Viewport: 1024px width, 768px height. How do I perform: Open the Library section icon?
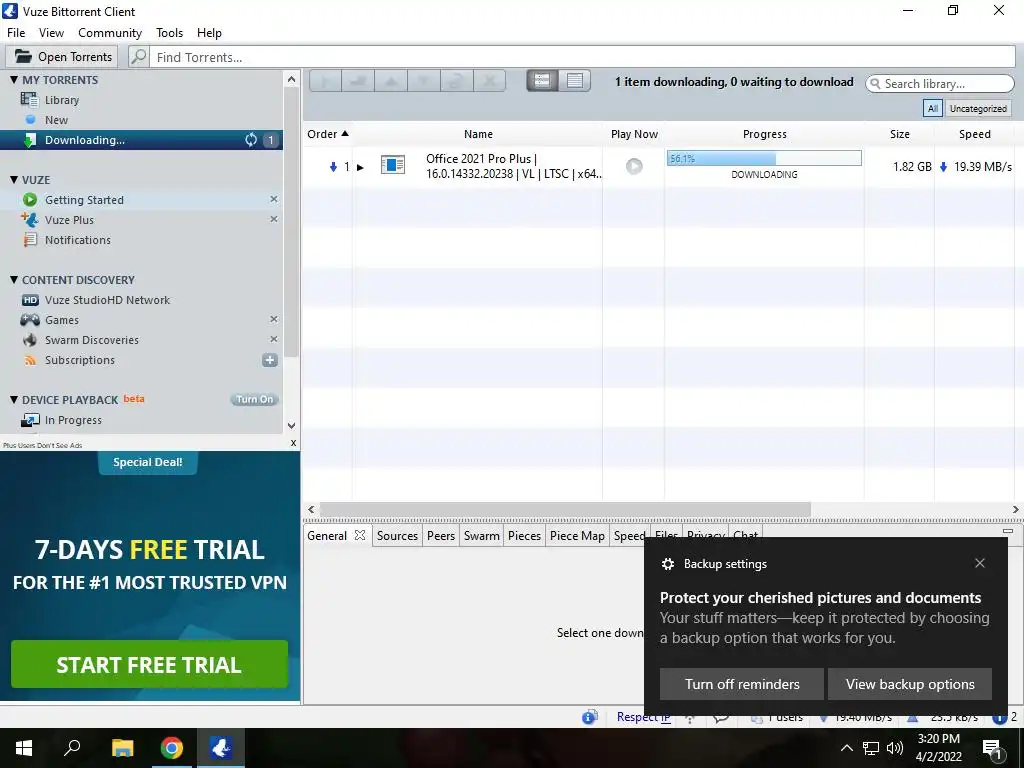[x=29, y=99]
